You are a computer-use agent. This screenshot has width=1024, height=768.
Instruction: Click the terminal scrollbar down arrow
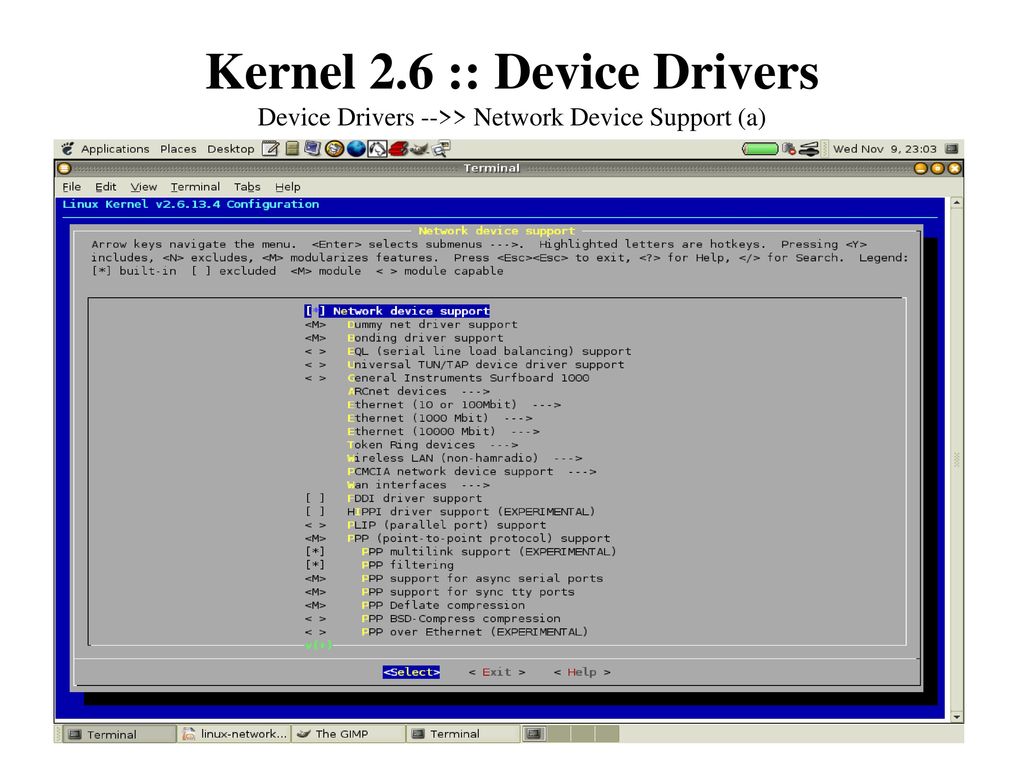[957, 716]
